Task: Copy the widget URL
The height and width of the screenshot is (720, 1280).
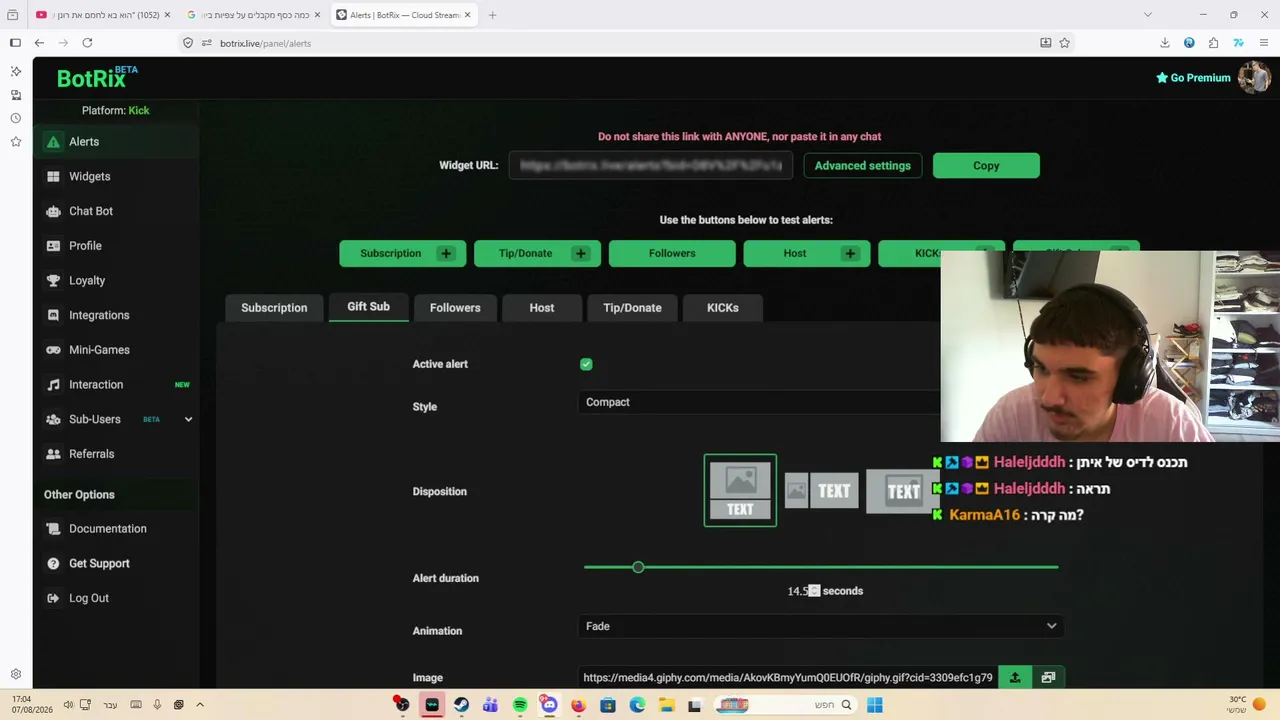Action: coord(986,166)
